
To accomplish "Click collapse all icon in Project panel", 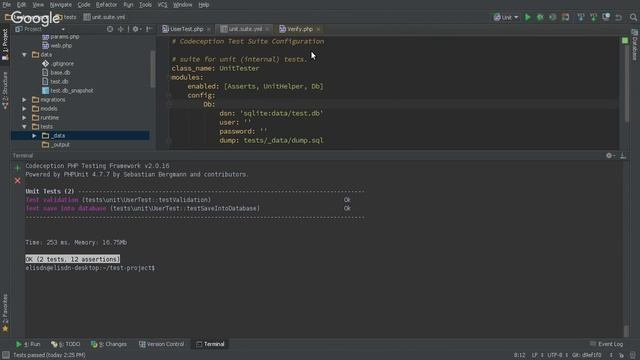I will pos(120,29).
